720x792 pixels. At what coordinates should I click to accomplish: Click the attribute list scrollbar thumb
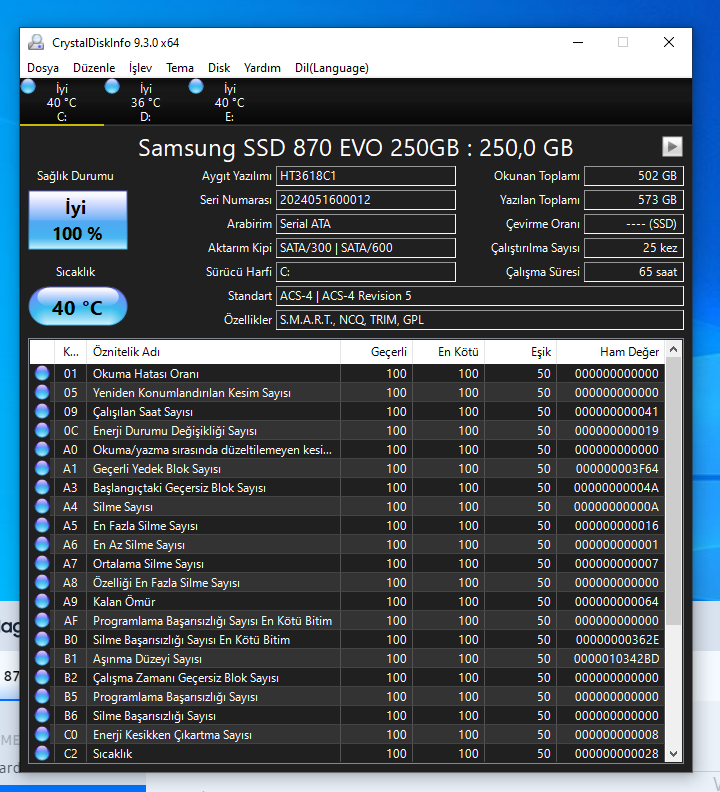tap(673, 491)
